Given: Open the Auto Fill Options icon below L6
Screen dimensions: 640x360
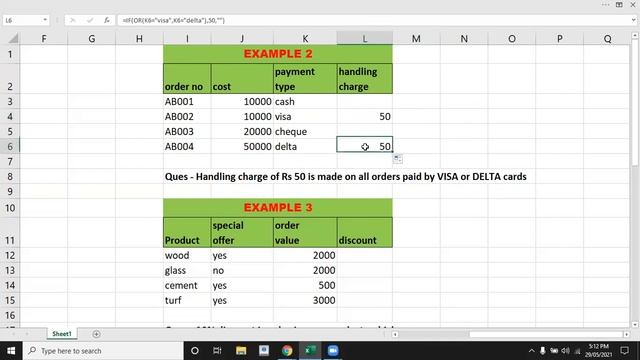Looking at the screenshot, I should coord(398,159).
